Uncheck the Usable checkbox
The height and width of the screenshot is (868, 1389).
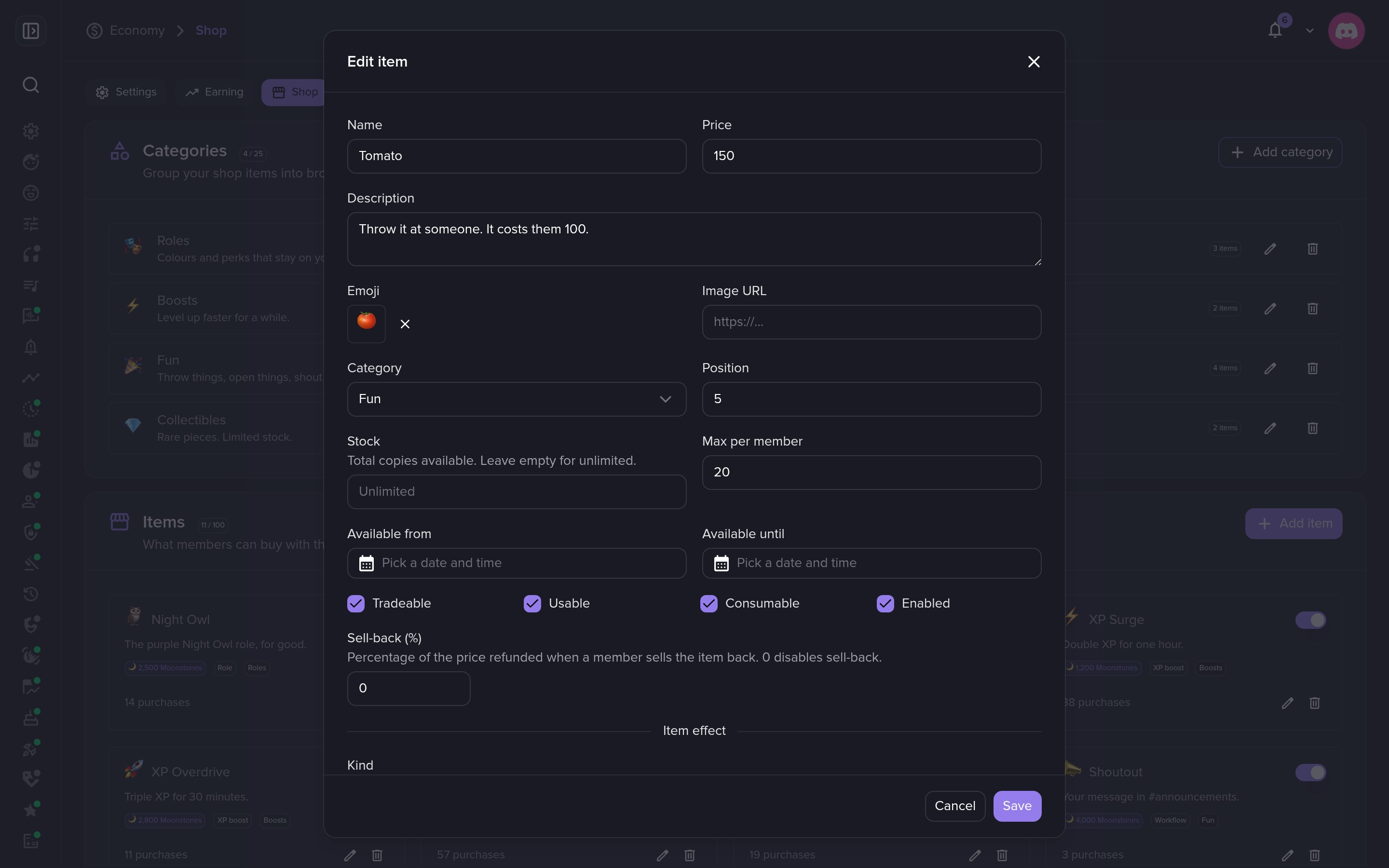pos(532,603)
